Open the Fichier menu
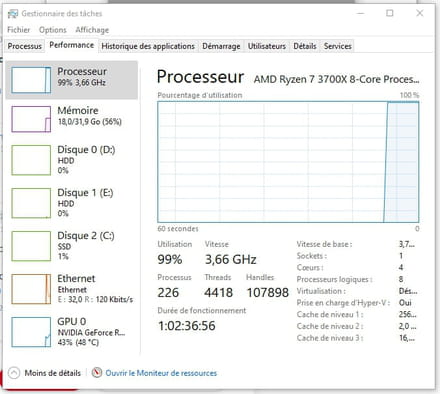The width and height of the screenshot is (440, 394). pos(19,30)
